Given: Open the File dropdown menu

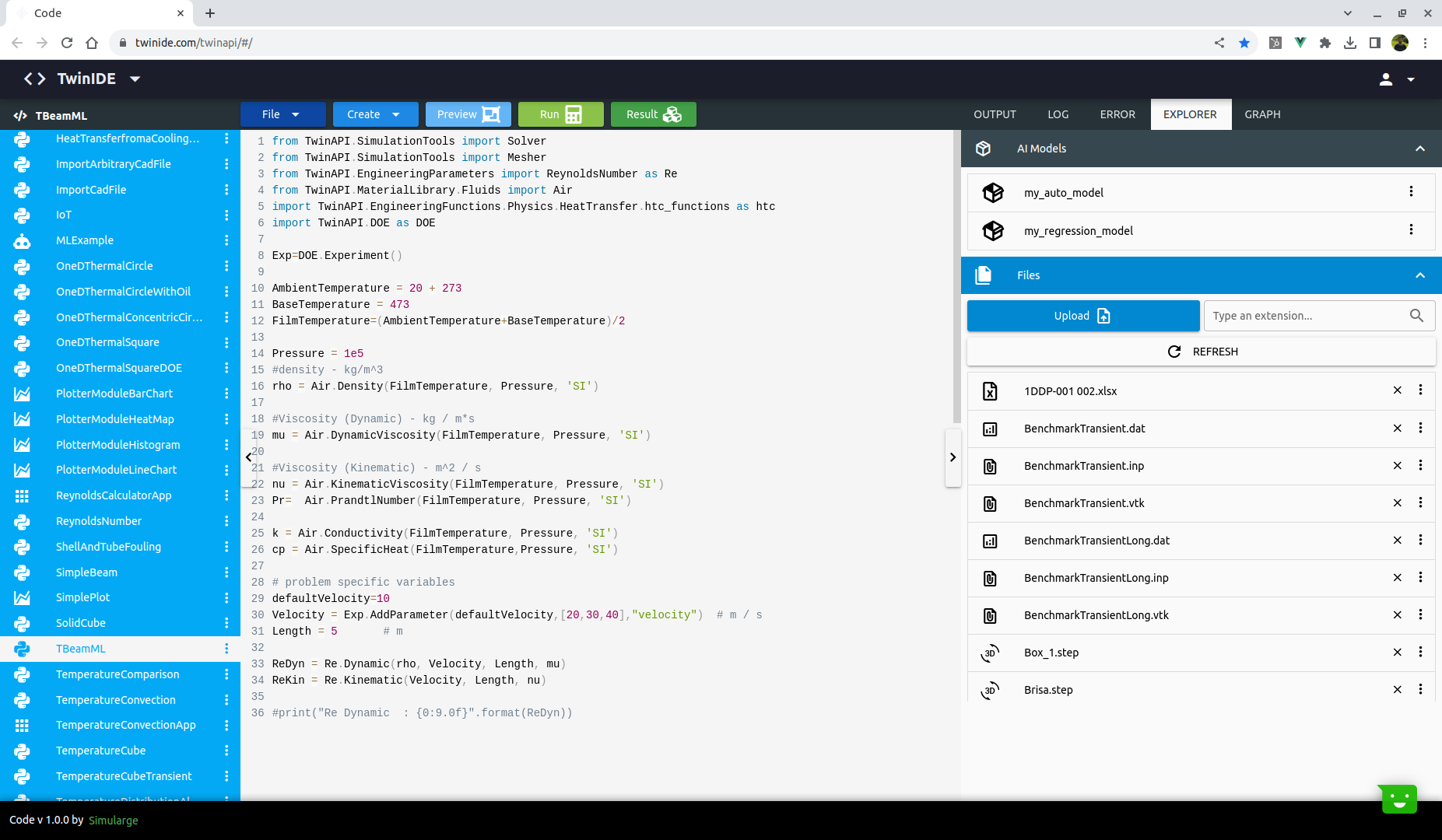Looking at the screenshot, I should [282, 114].
